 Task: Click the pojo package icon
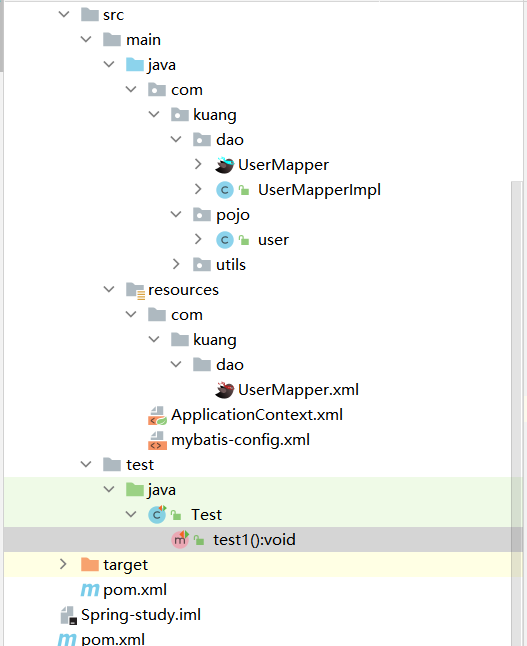pyautogui.click(x=202, y=215)
